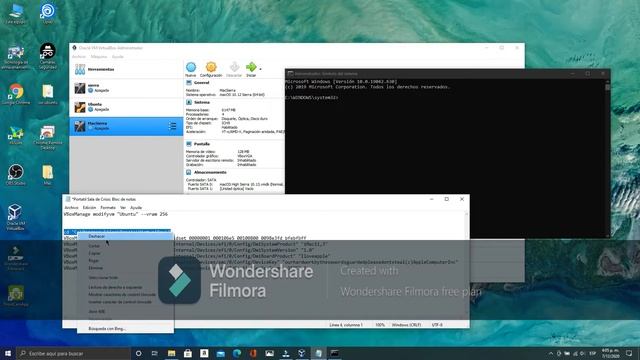Choose Eliminar in the context menu

(x=125, y=268)
